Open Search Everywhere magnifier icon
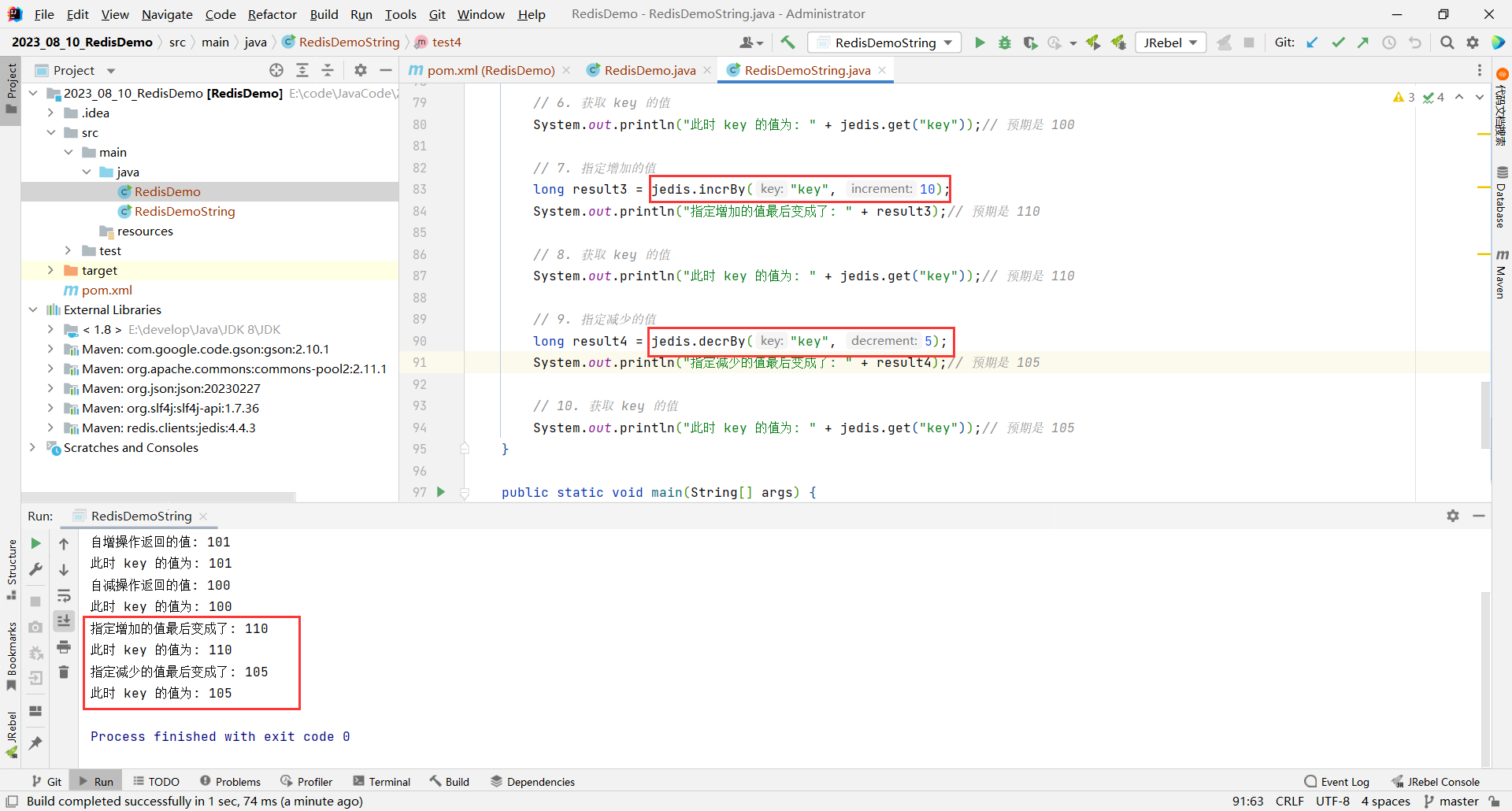The image size is (1512, 811). [x=1447, y=43]
